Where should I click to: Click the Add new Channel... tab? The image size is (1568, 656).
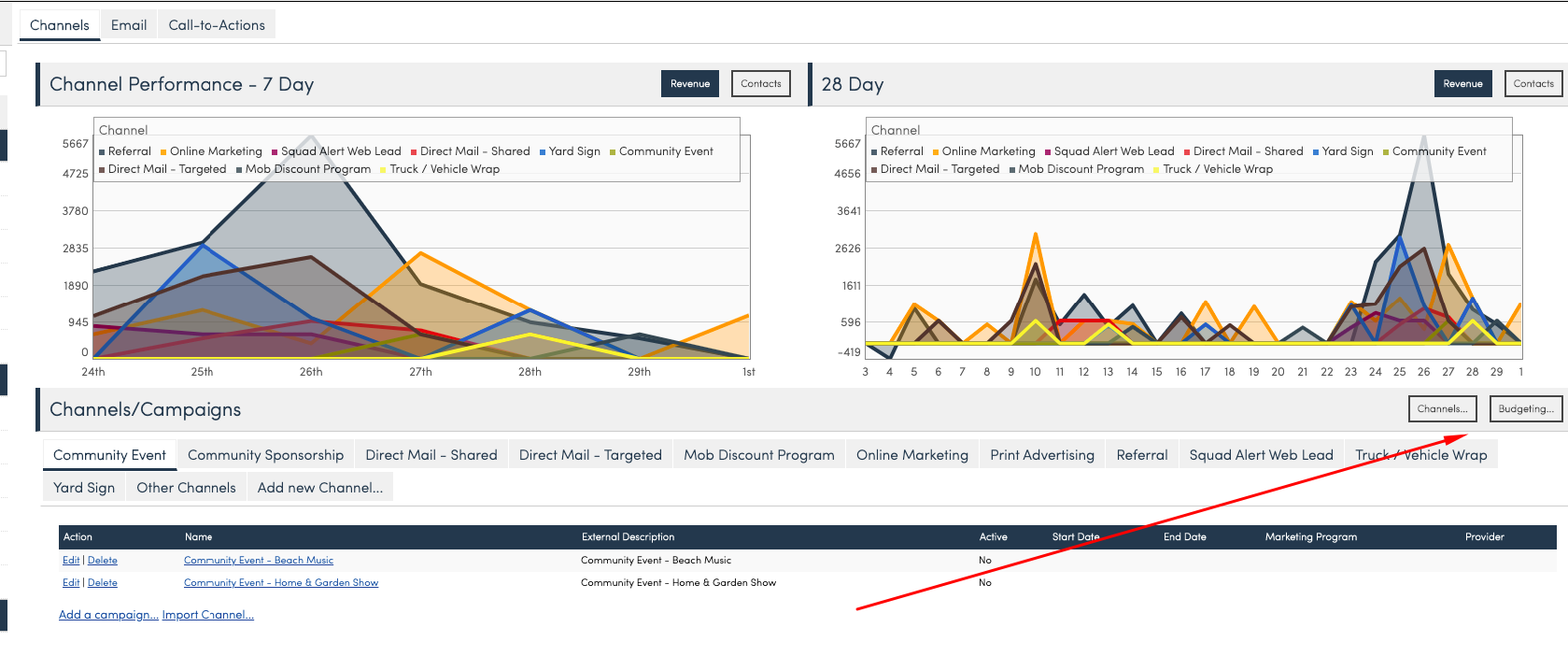pos(319,488)
